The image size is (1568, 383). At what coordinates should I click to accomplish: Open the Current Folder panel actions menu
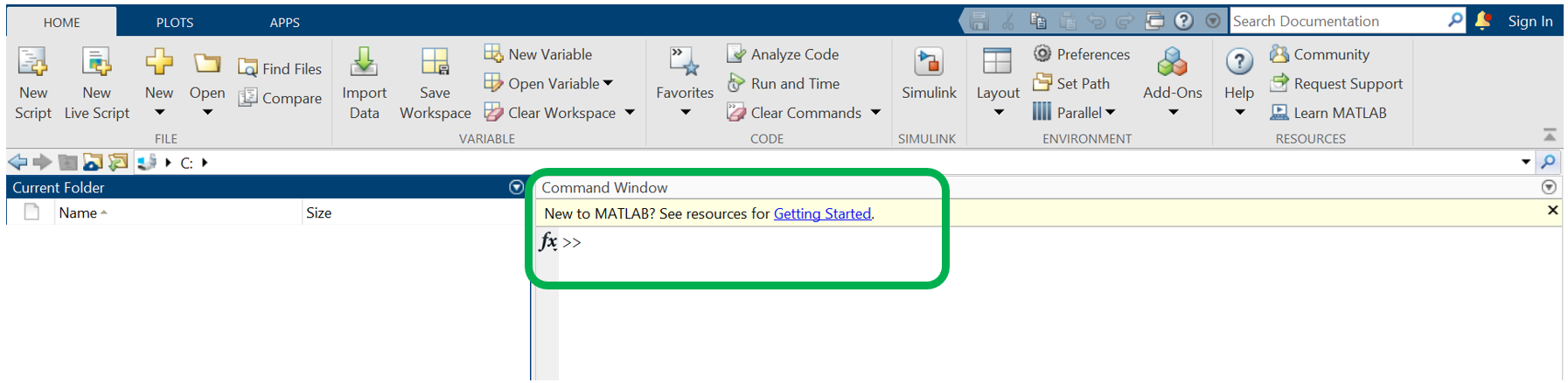(516, 187)
